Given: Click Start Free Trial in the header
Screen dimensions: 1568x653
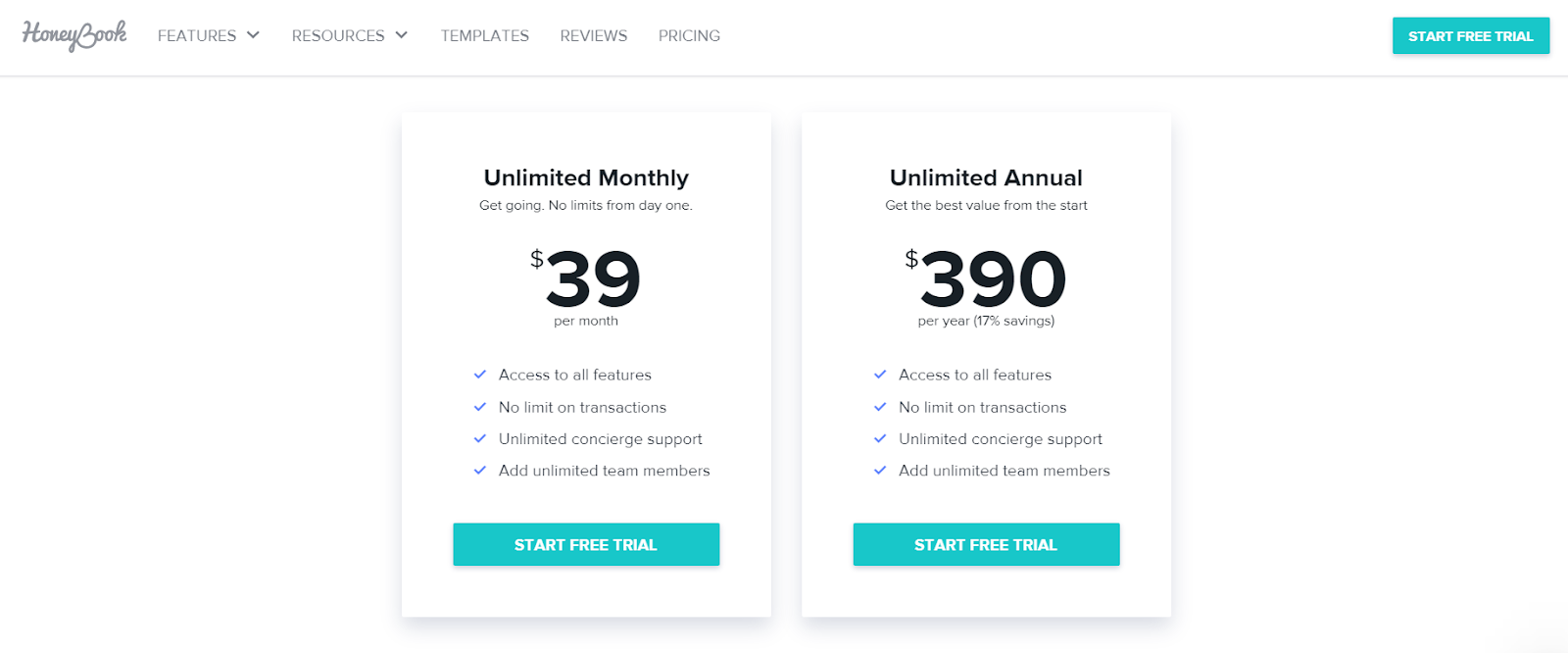Looking at the screenshot, I should click(x=1471, y=36).
